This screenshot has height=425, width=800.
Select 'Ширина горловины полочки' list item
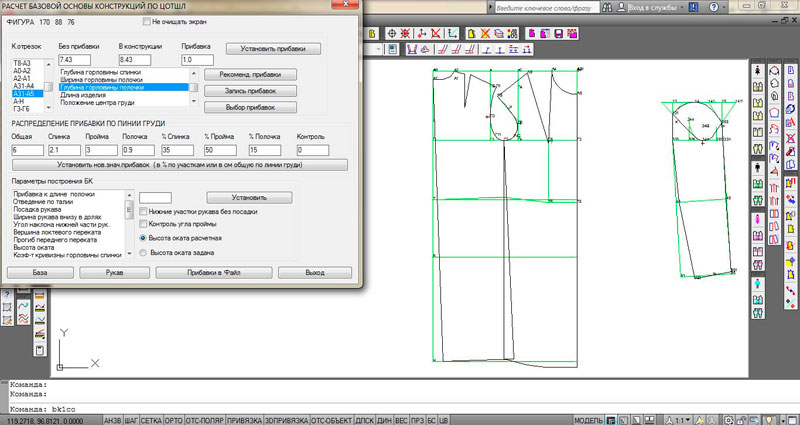tap(123, 80)
